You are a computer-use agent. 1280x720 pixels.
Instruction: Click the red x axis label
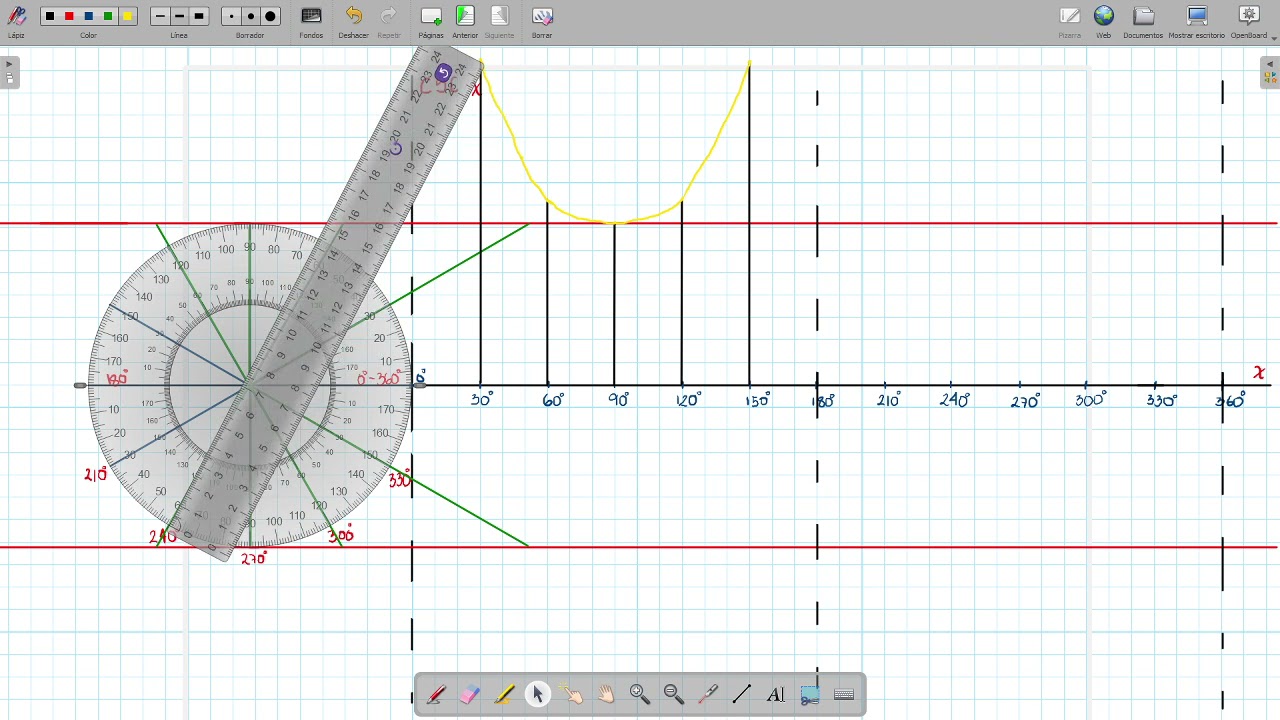[x=1259, y=373]
